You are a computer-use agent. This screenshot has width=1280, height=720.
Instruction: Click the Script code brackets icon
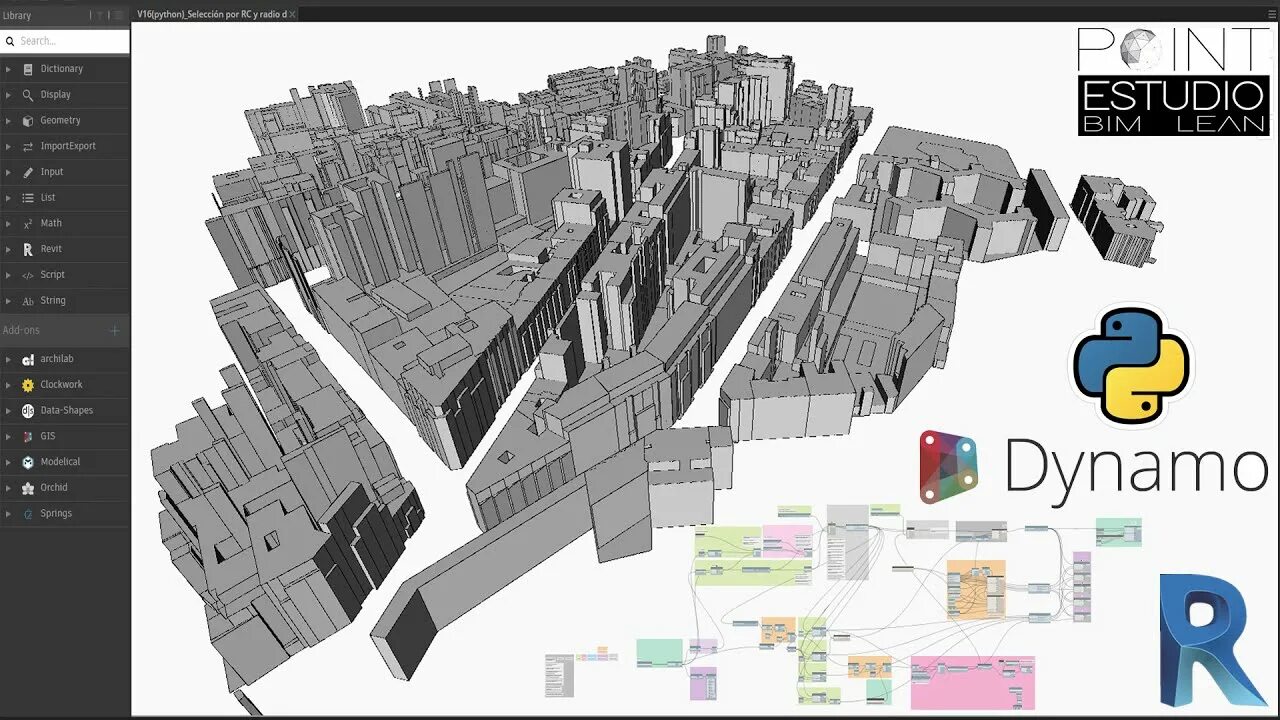(28, 275)
